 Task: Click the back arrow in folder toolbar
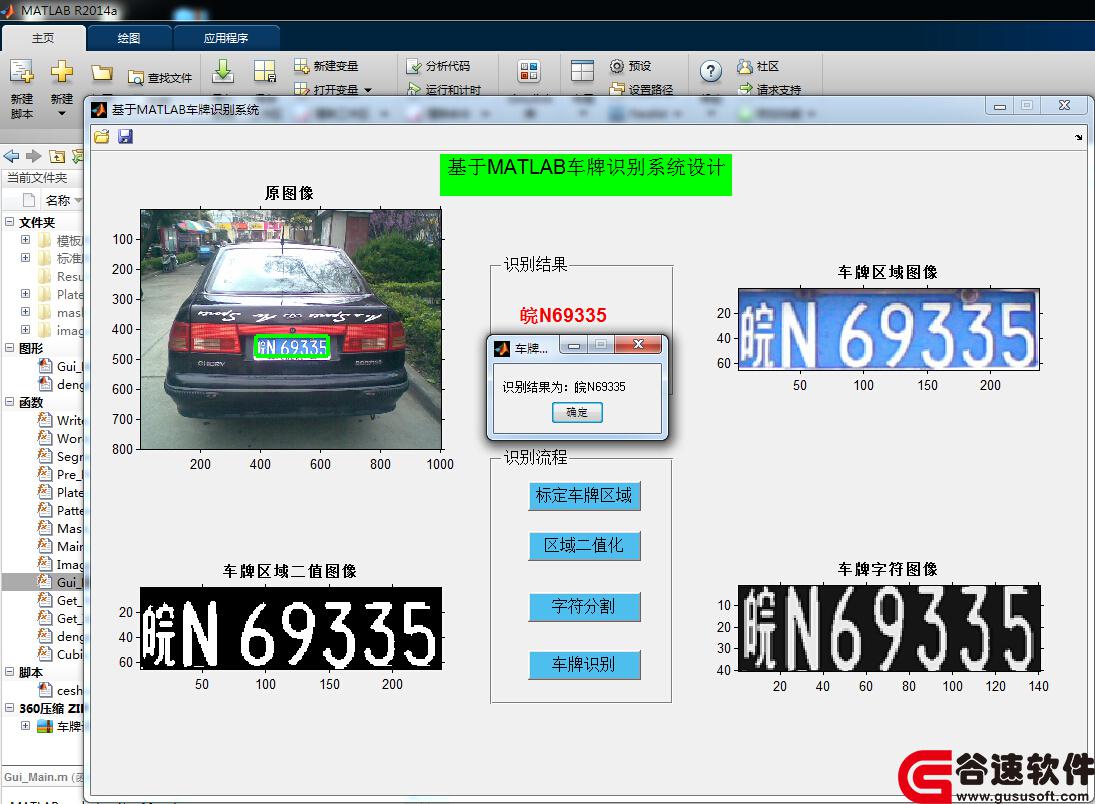click(11, 156)
